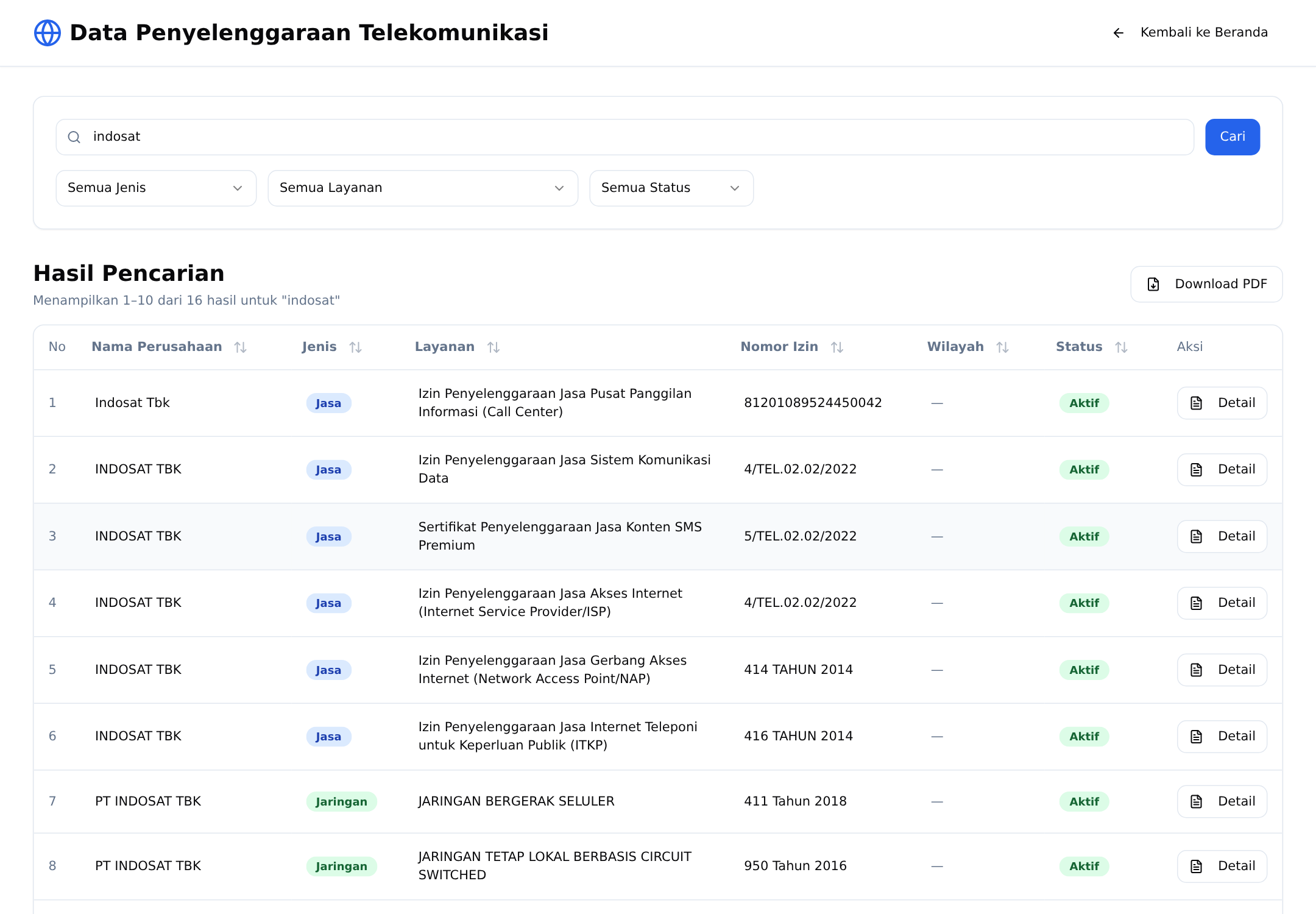Click the blue Cari search button
Image resolution: width=1316 pixels, height=914 pixels.
click(1233, 137)
